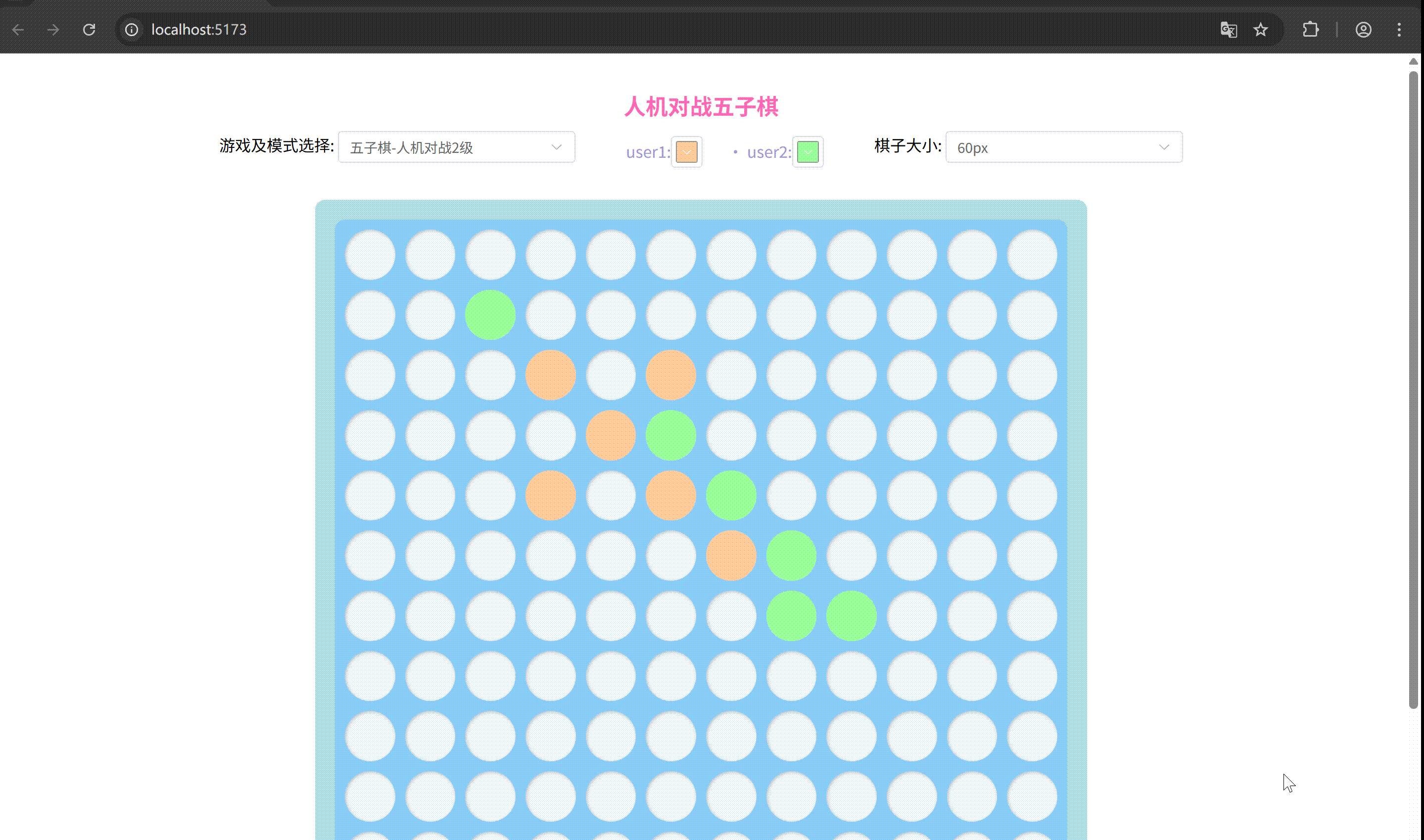Image resolution: width=1424 pixels, height=840 pixels.
Task: Open the 游戏及模式选择 game mode dropdown
Action: point(456,147)
